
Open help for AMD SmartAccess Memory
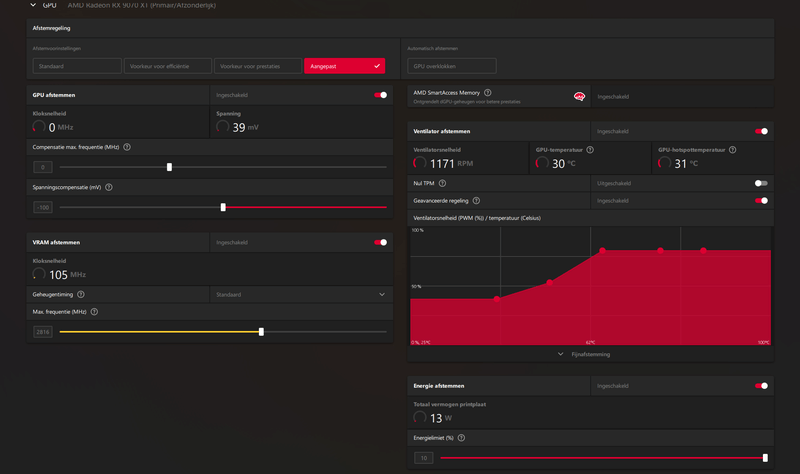[x=488, y=92]
